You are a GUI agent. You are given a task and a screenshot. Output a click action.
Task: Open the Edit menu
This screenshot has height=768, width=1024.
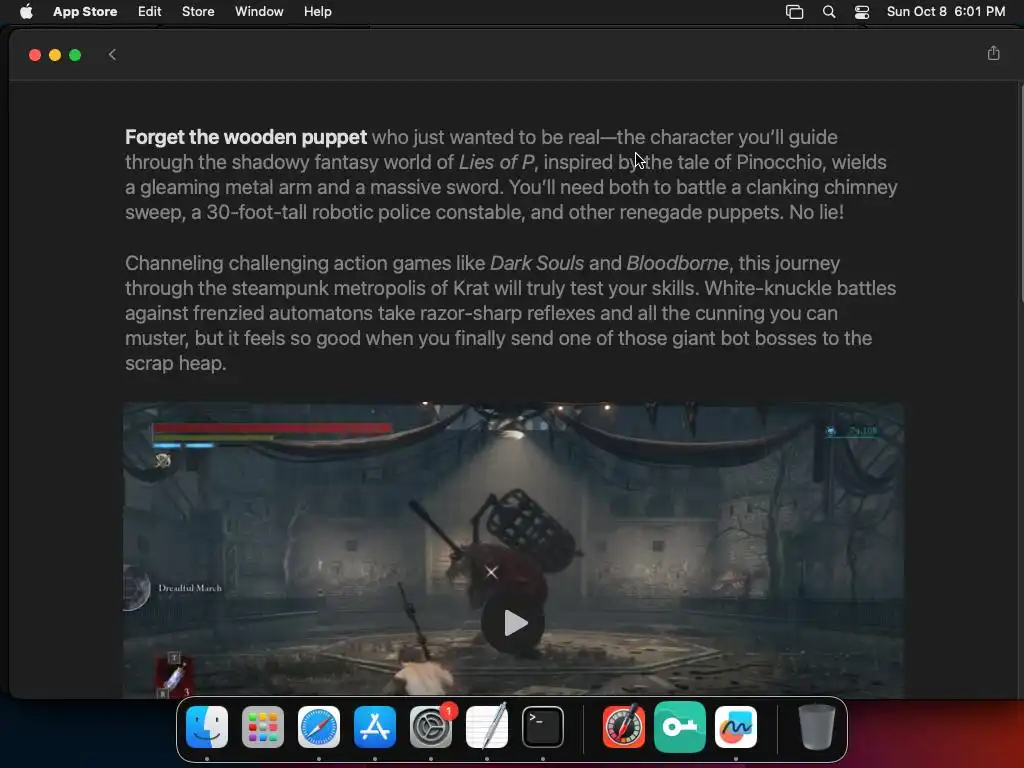tap(150, 12)
